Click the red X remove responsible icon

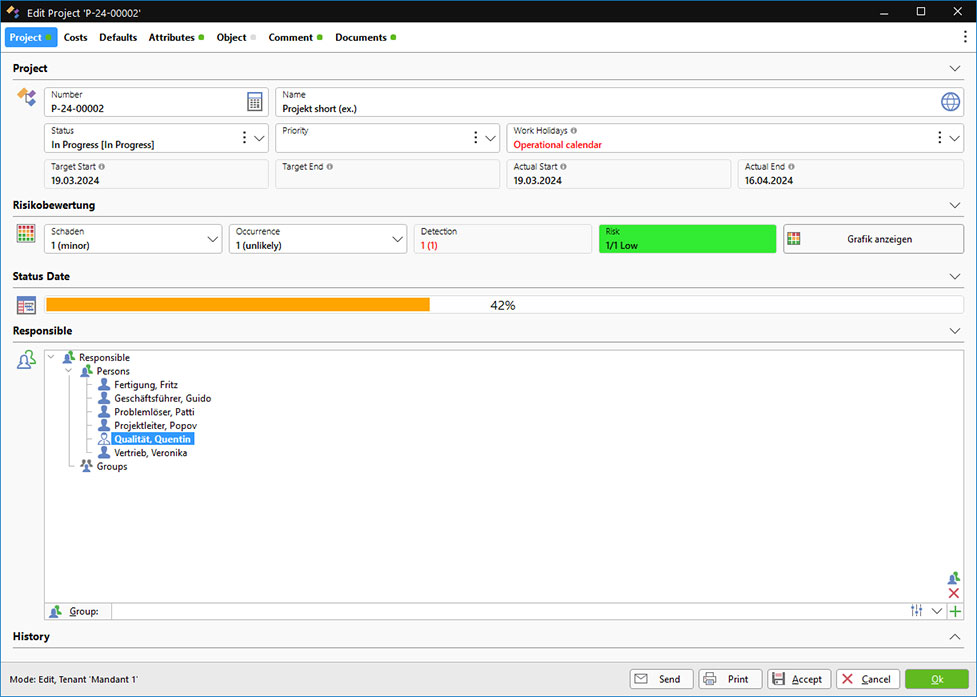[953, 594]
